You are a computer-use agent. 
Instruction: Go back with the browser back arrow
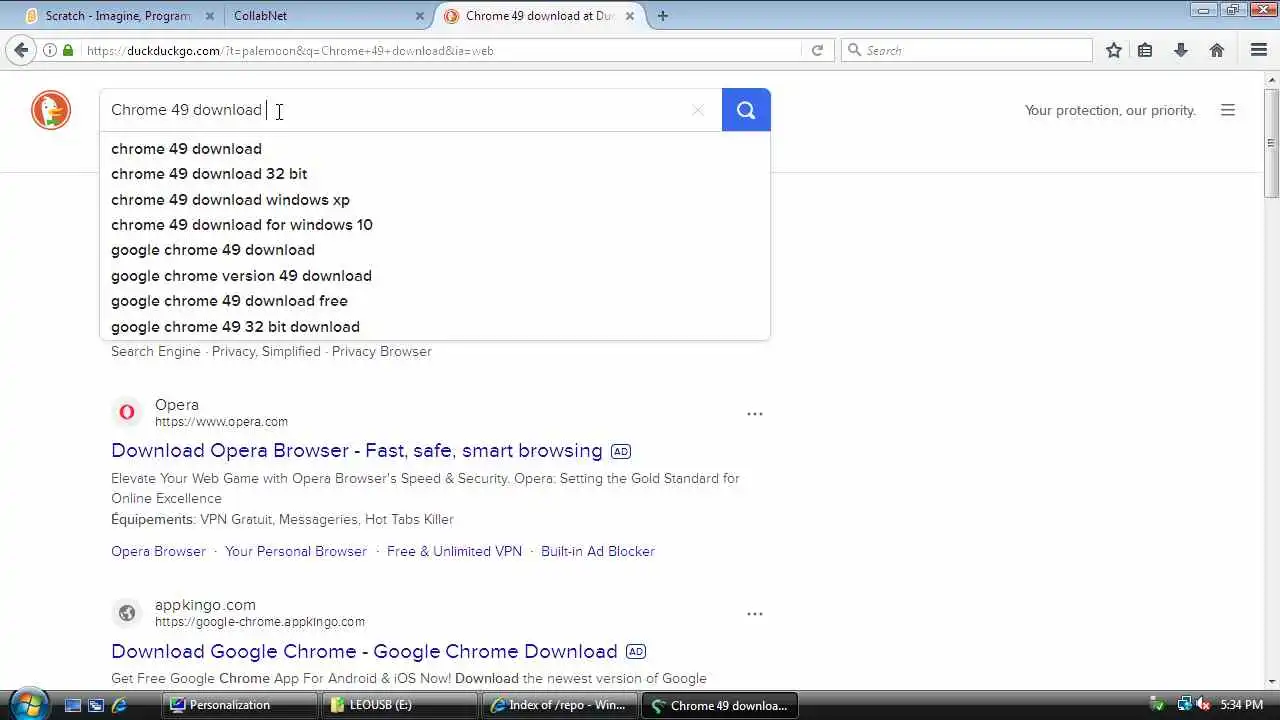(x=21, y=50)
